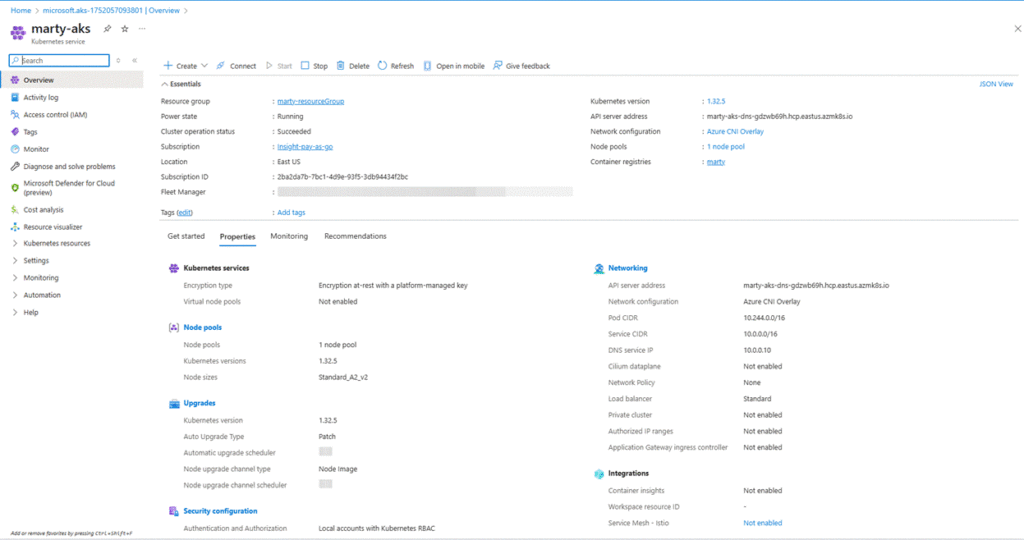Click Connect in the command bar

tap(236, 66)
